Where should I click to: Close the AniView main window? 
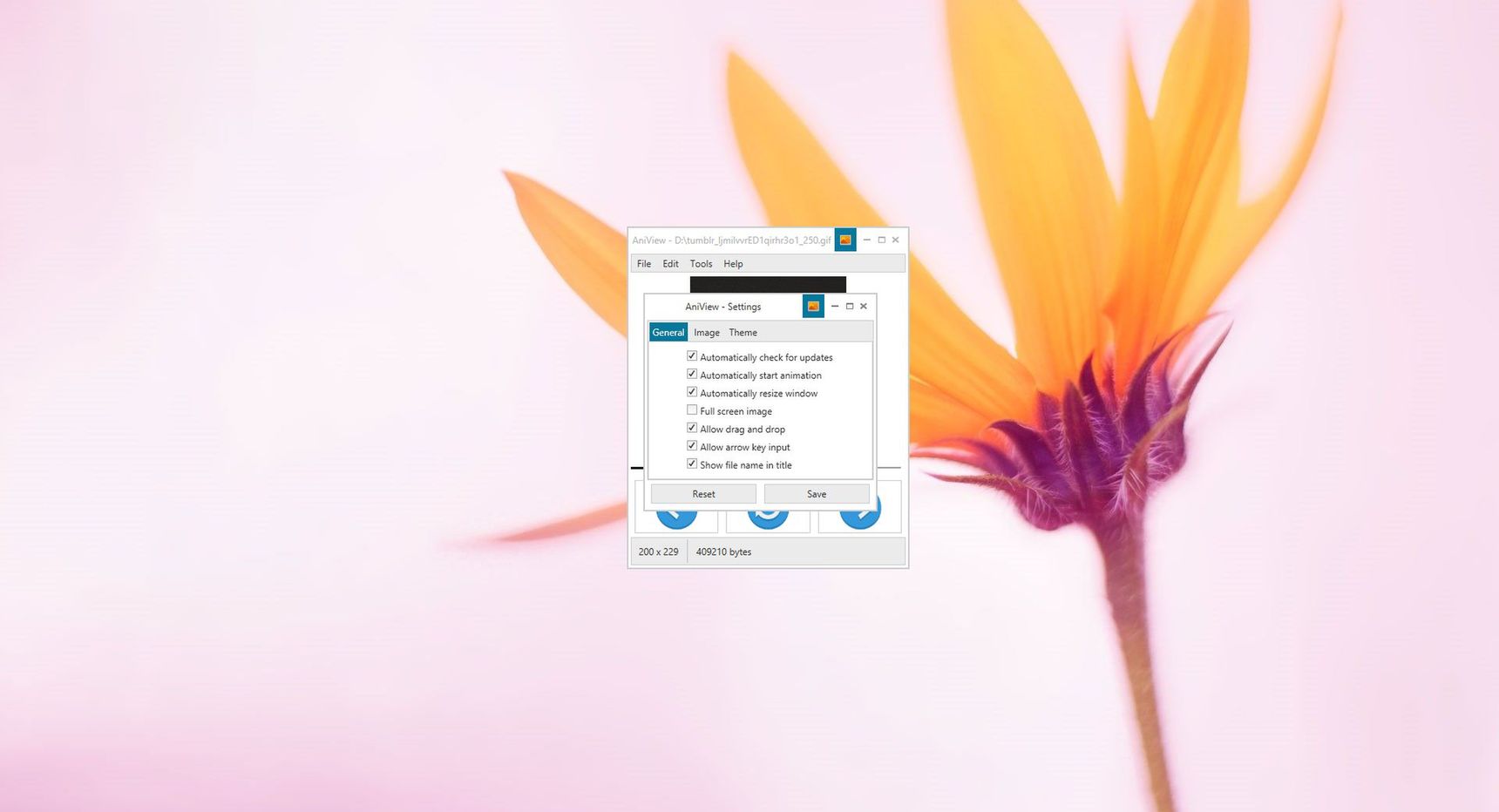click(895, 240)
